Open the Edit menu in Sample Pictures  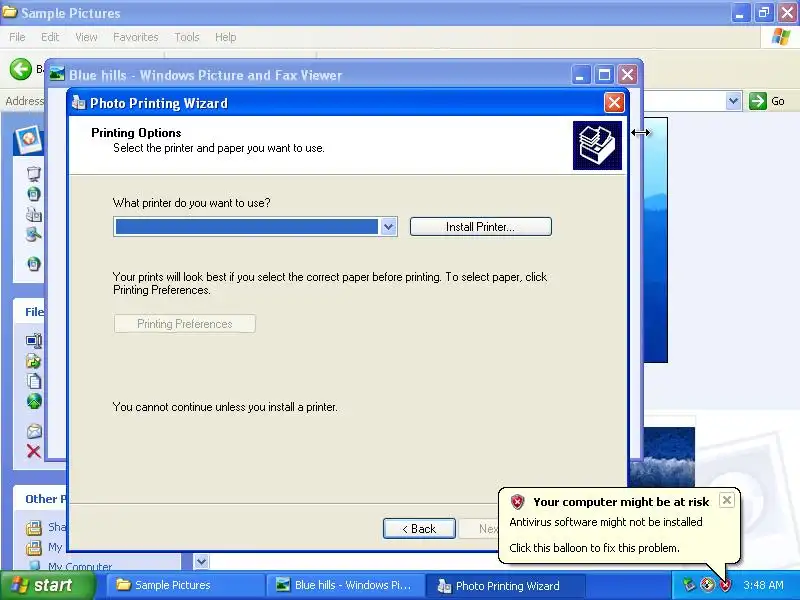click(x=50, y=37)
